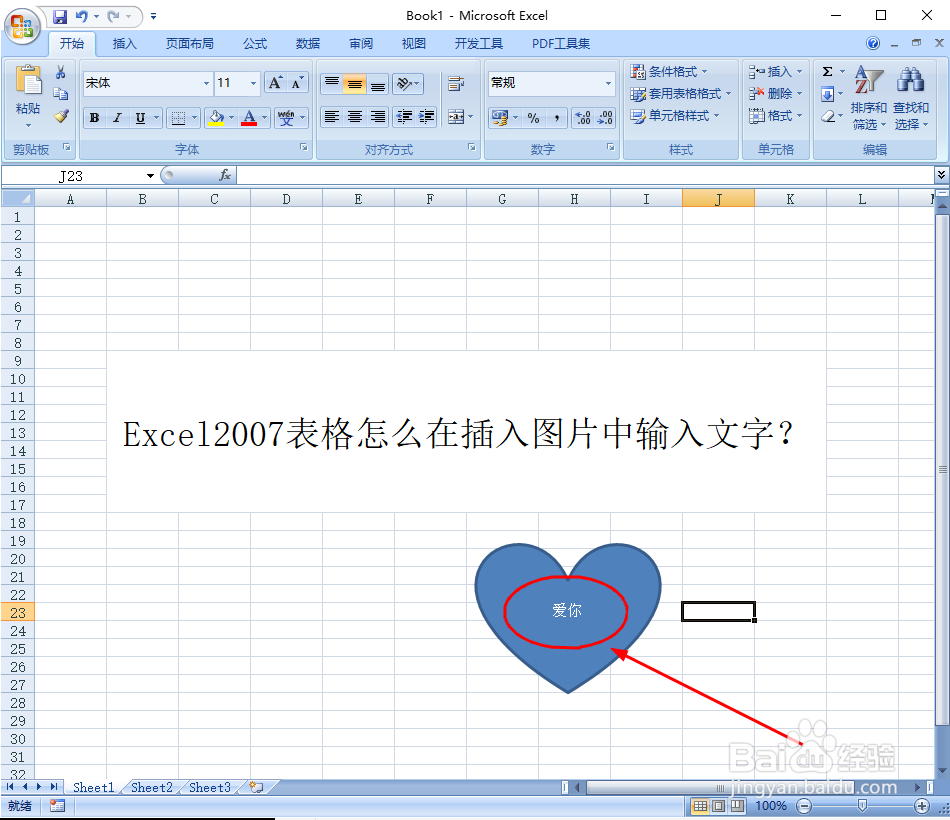
Task: Open Sort and Filter (排序和筛选)
Action: pos(868,98)
